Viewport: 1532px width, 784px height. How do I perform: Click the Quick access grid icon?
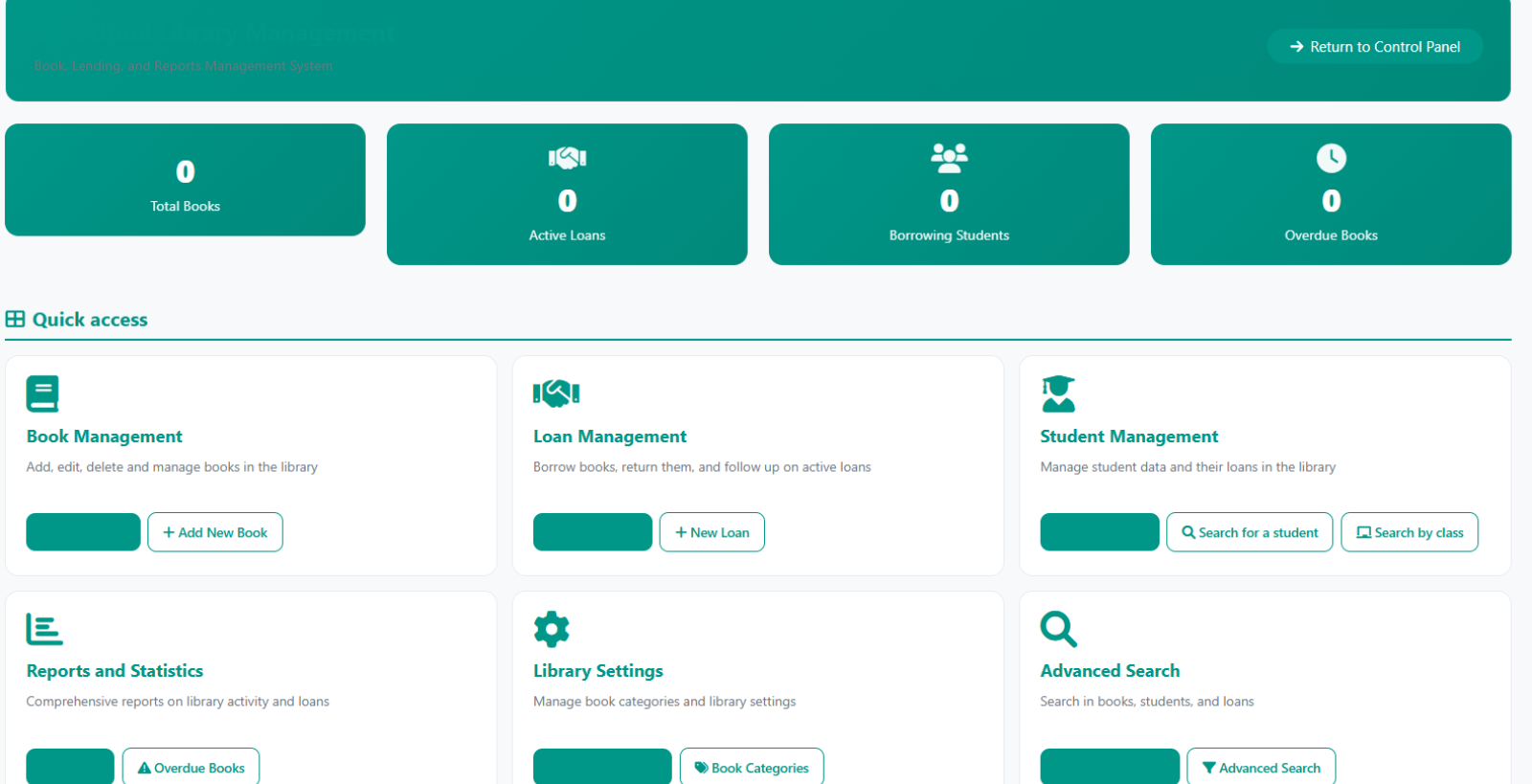click(15, 319)
